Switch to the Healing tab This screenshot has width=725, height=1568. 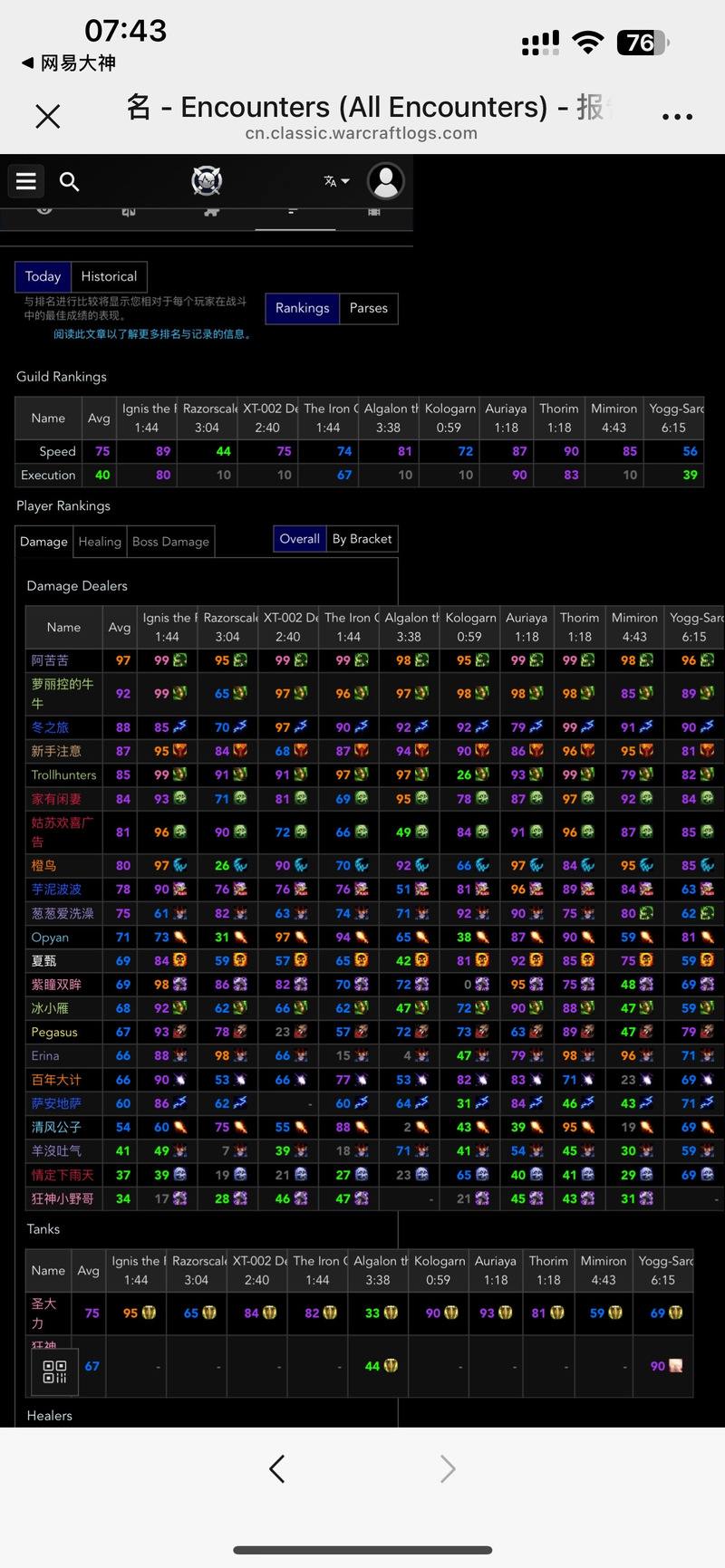pos(100,542)
